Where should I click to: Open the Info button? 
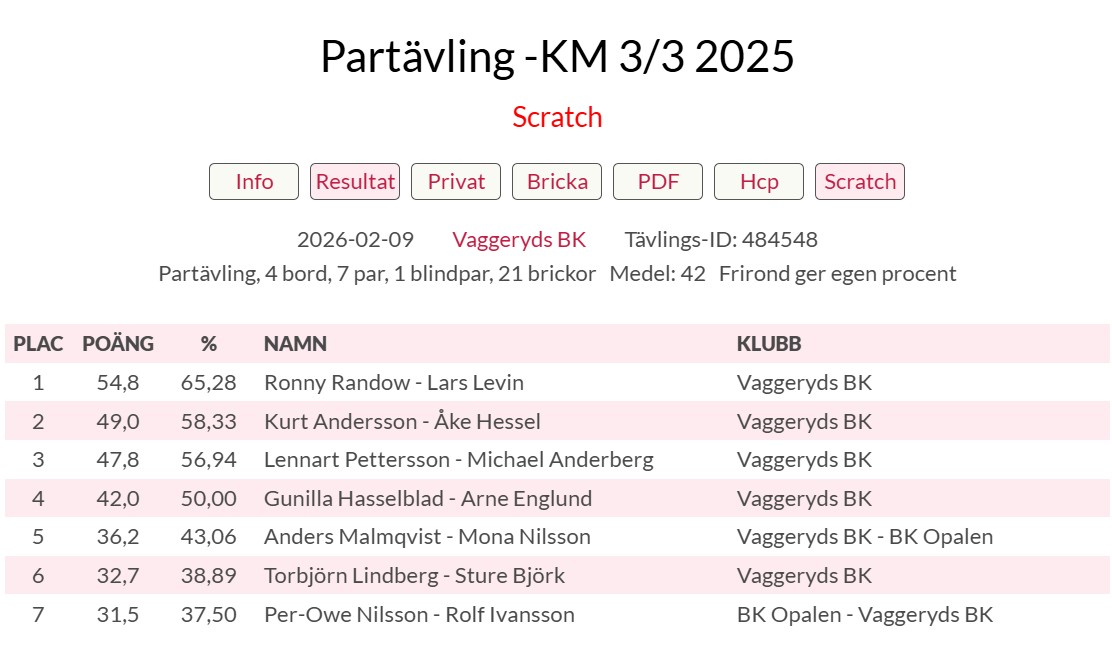(x=254, y=182)
